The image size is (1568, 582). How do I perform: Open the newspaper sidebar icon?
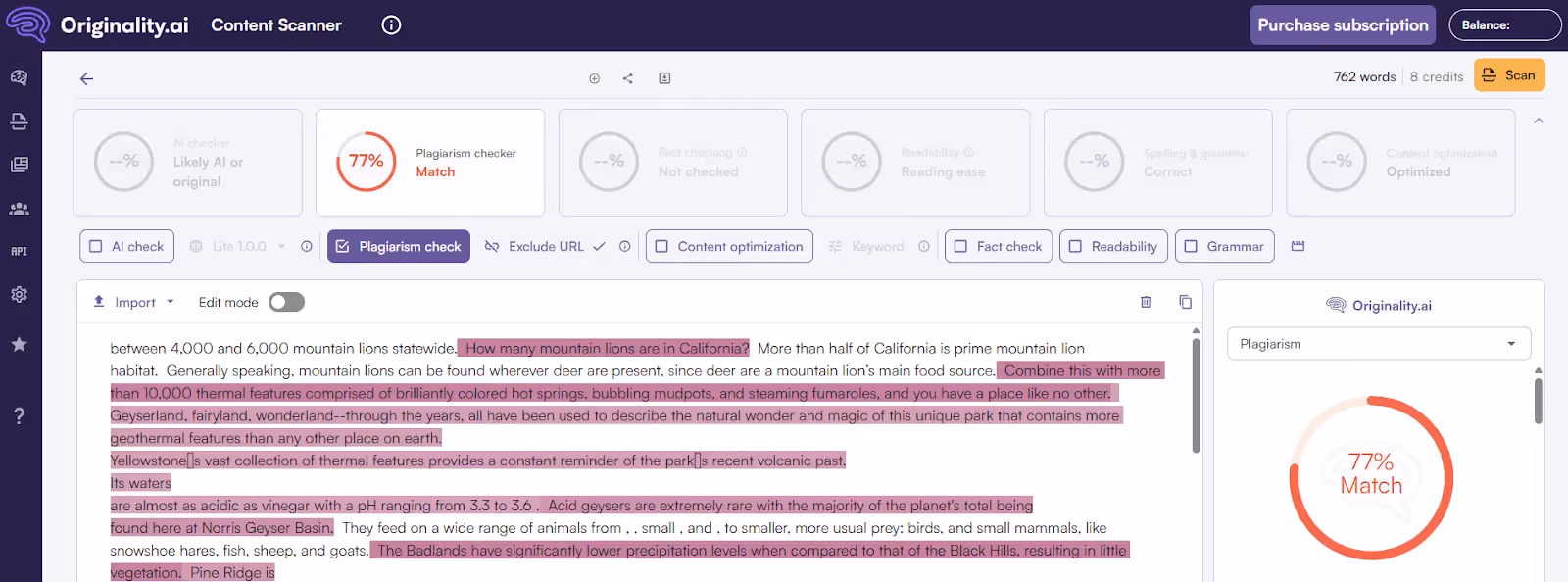point(19,165)
